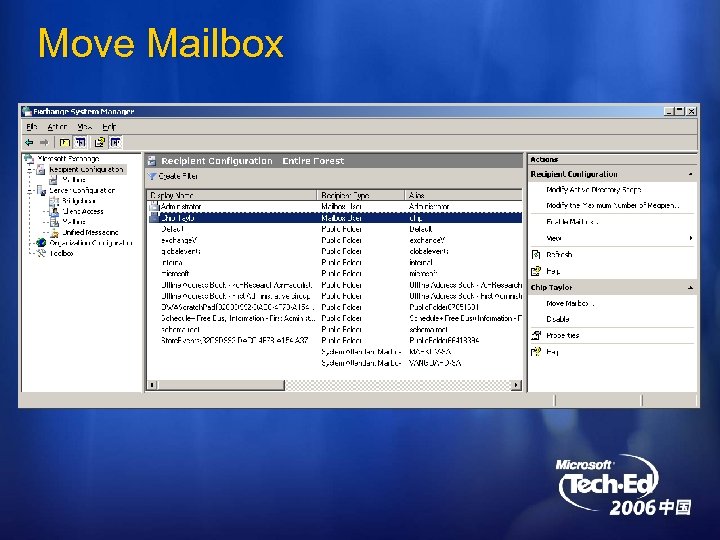Click the Mailbox node icon under Recipient Configuration
Image resolution: width=720 pixels, height=540 pixels.
tap(54, 180)
